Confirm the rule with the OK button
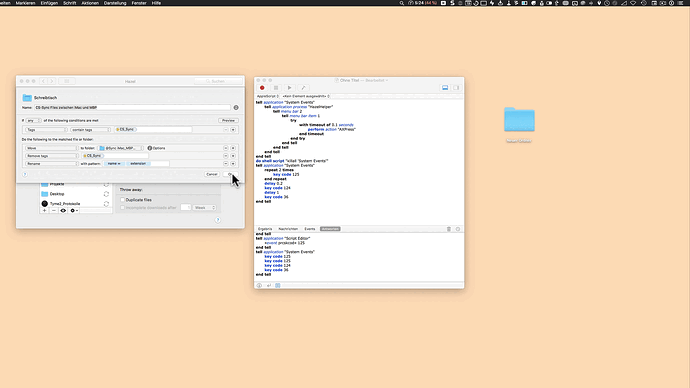Screen dimensions: 690x388 point(230,174)
